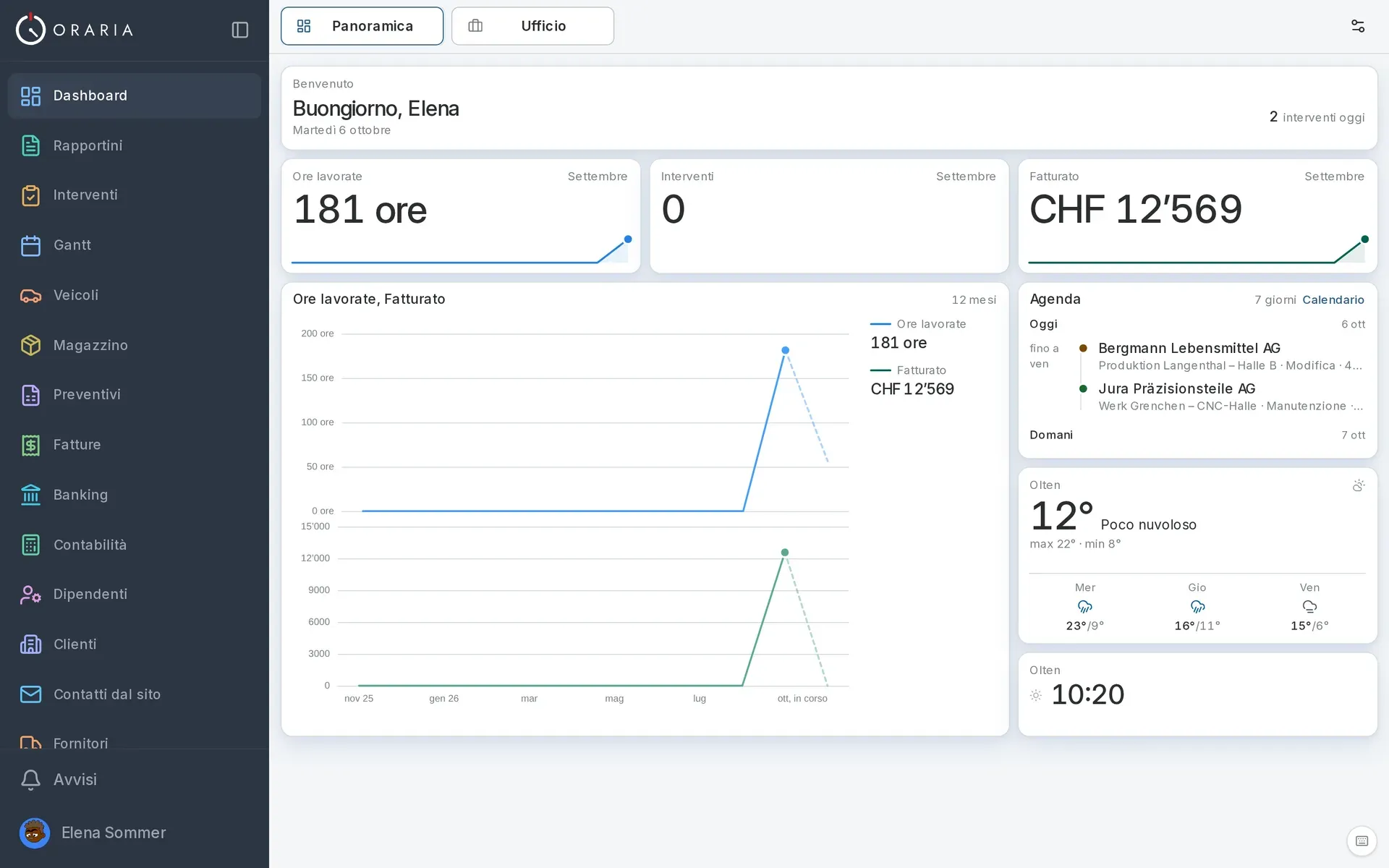
Task: Open Contatti dal sito
Action: point(135,694)
